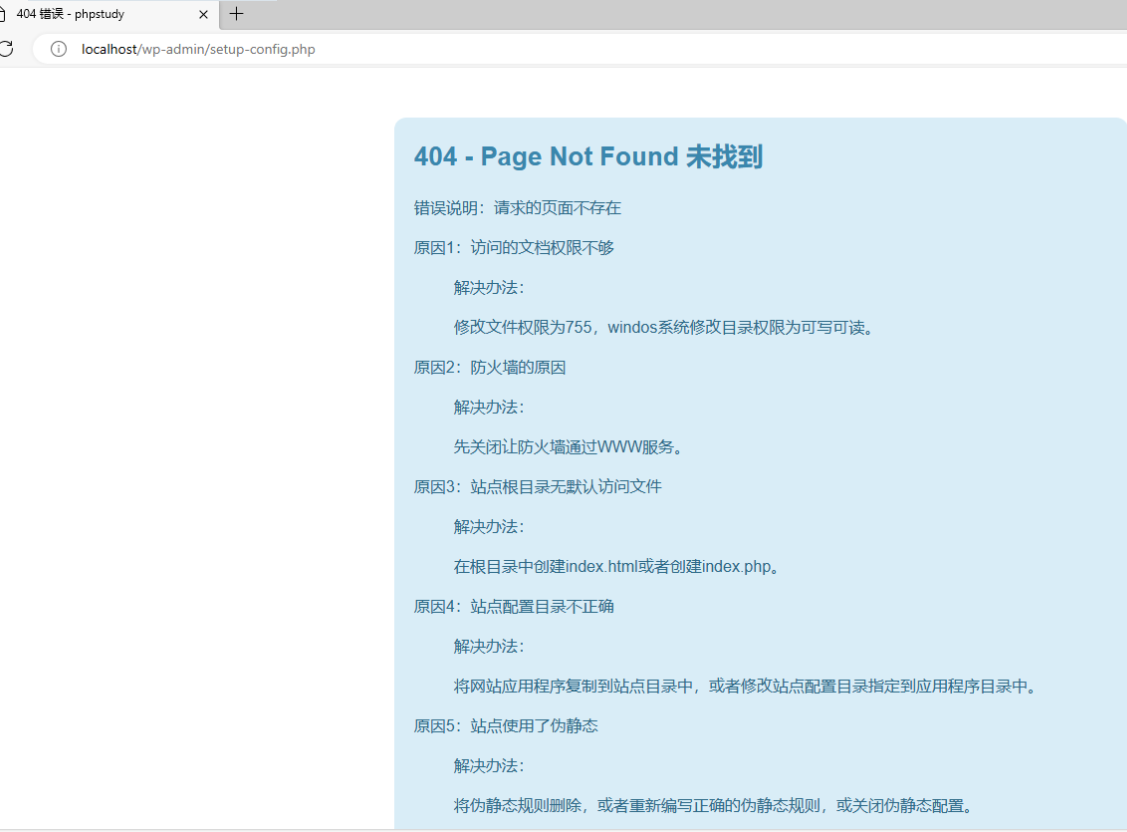
Task: Close the 404 错误 - phpstudy tab
Action: pyautogui.click(x=204, y=15)
